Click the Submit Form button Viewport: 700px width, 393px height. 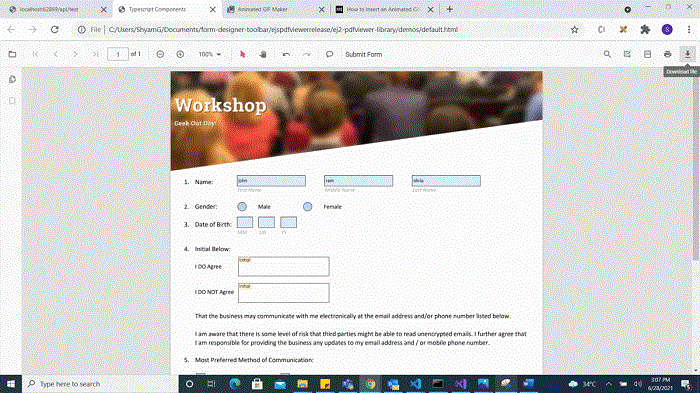tap(363, 54)
